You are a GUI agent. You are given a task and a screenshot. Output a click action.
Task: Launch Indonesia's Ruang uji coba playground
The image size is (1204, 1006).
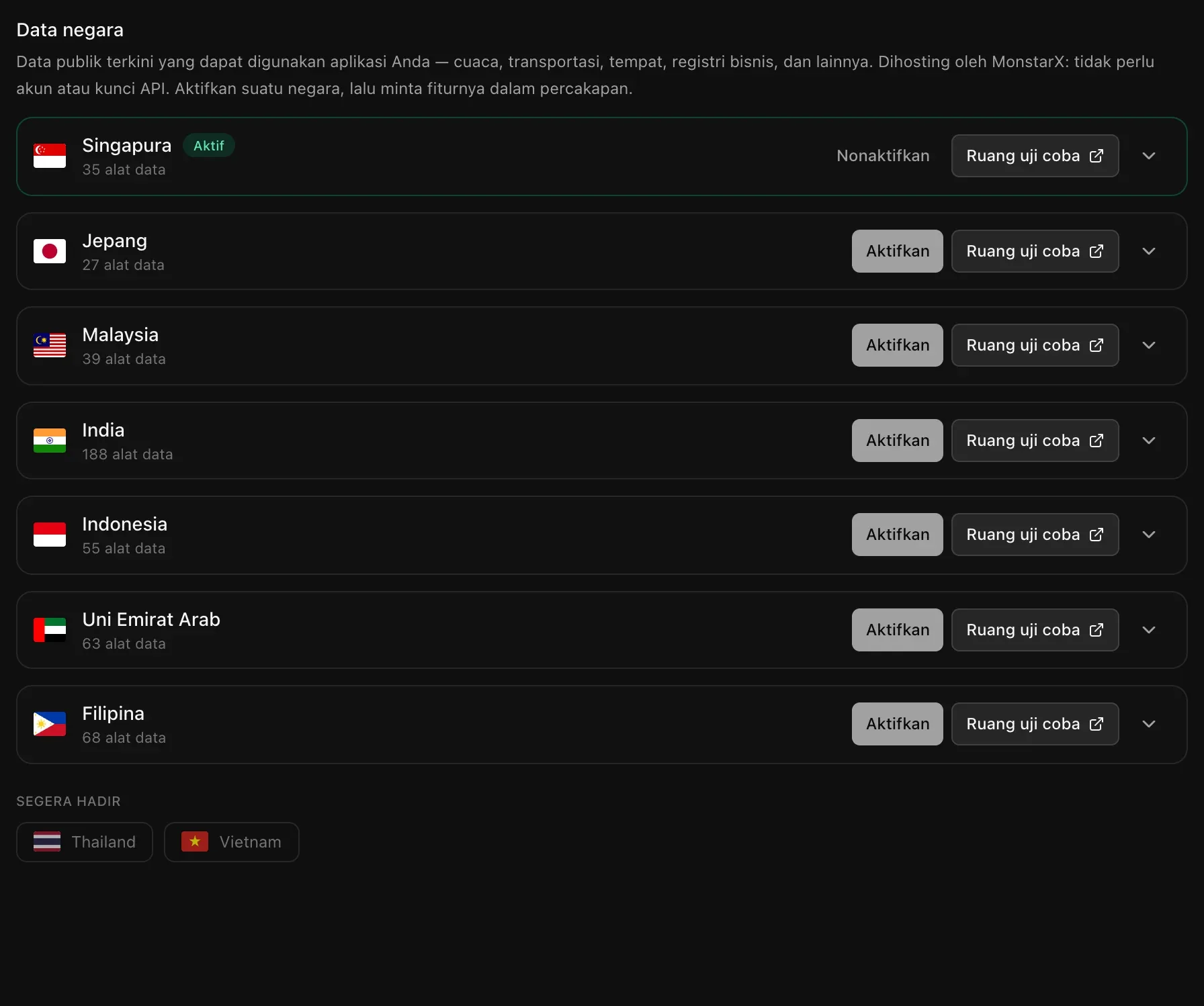pos(1035,535)
